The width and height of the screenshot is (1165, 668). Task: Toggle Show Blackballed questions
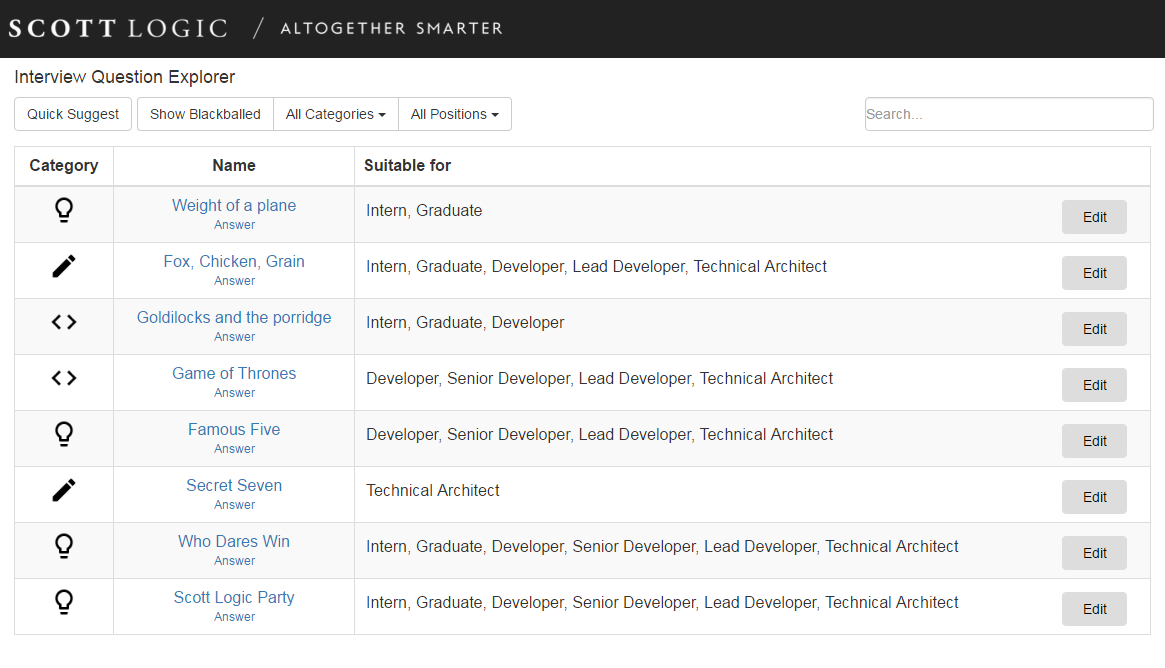click(x=205, y=114)
